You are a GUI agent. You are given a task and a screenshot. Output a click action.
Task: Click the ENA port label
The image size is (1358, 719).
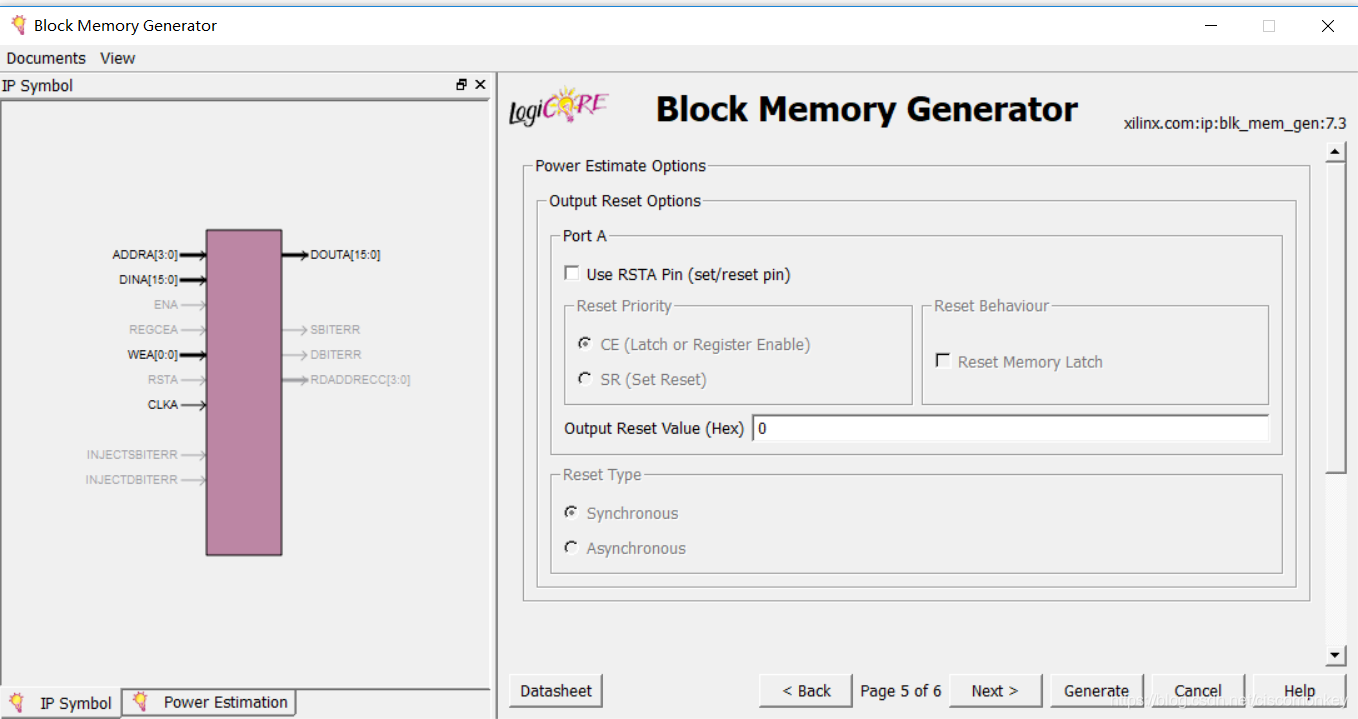coord(166,305)
